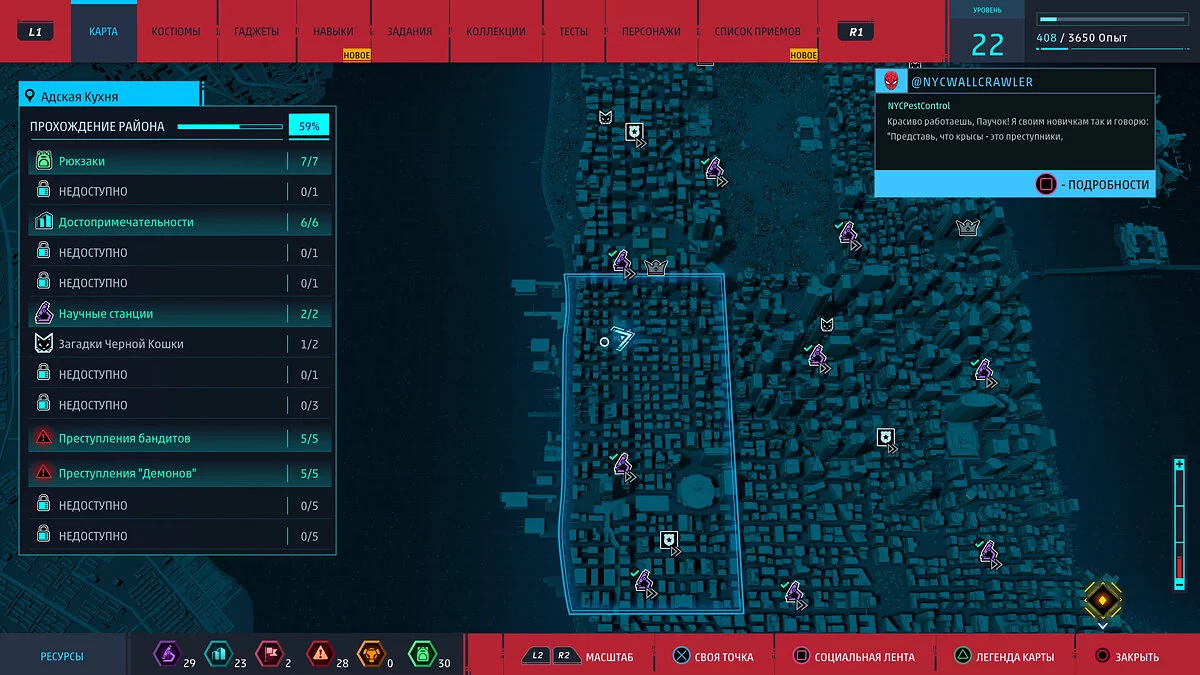Click the НОВОЕ badge under НАВЫКИ
1200x675 pixels.
click(x=357, y=55)
